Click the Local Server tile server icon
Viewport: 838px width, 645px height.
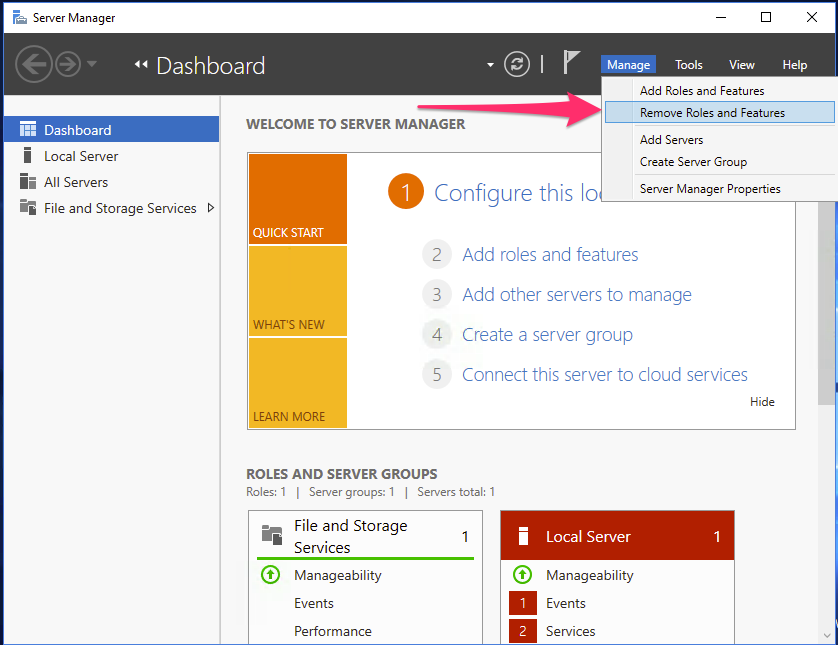[x=523, y=535]
